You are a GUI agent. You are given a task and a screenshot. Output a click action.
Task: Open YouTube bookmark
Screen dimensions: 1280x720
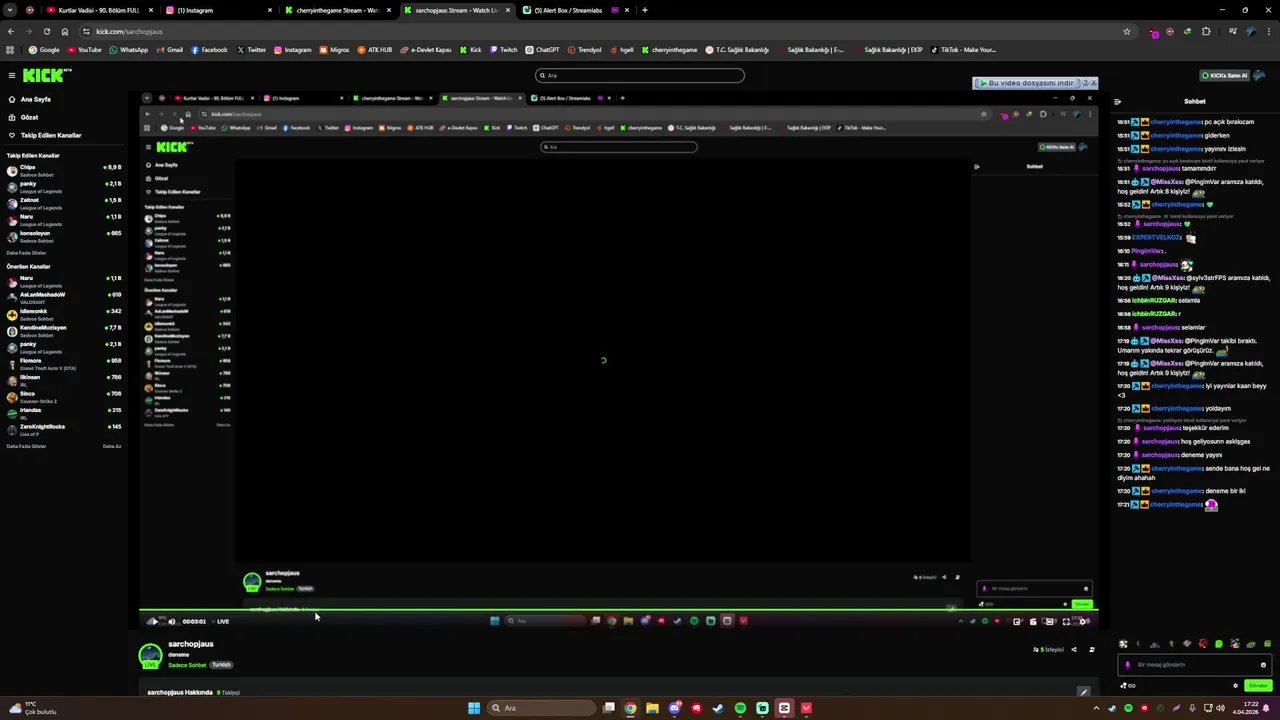pyautogui.click(x=84, y=50)
